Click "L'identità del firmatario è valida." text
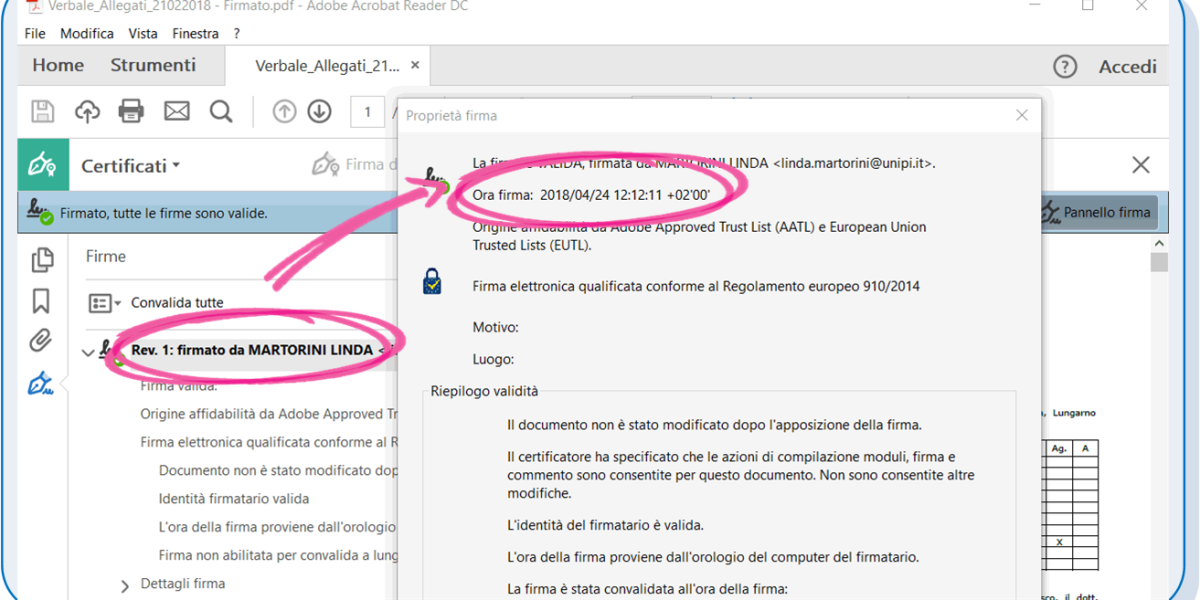 point(606,524)
